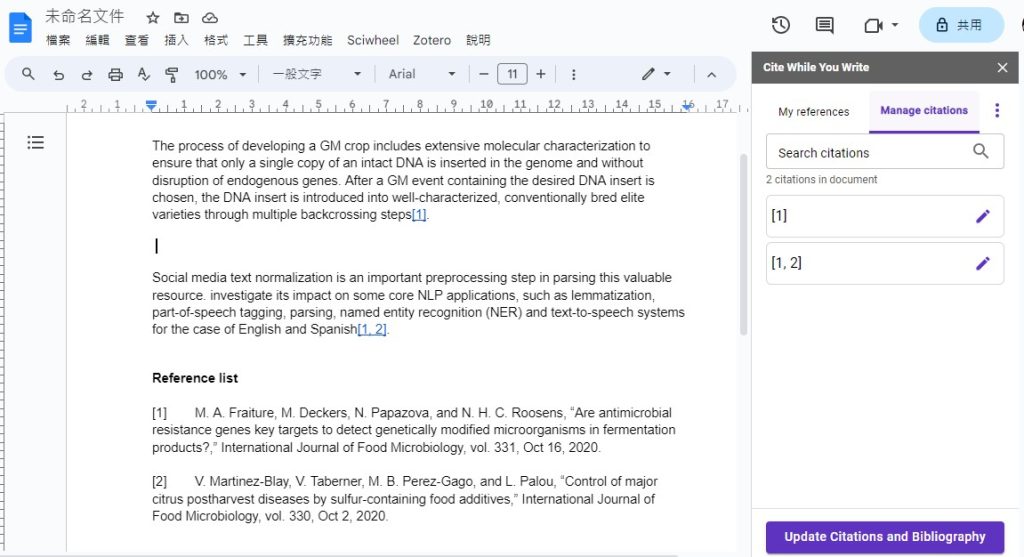1024x557 pixels.
Task: Open the 插入 menu
Action: pos(176,40)
